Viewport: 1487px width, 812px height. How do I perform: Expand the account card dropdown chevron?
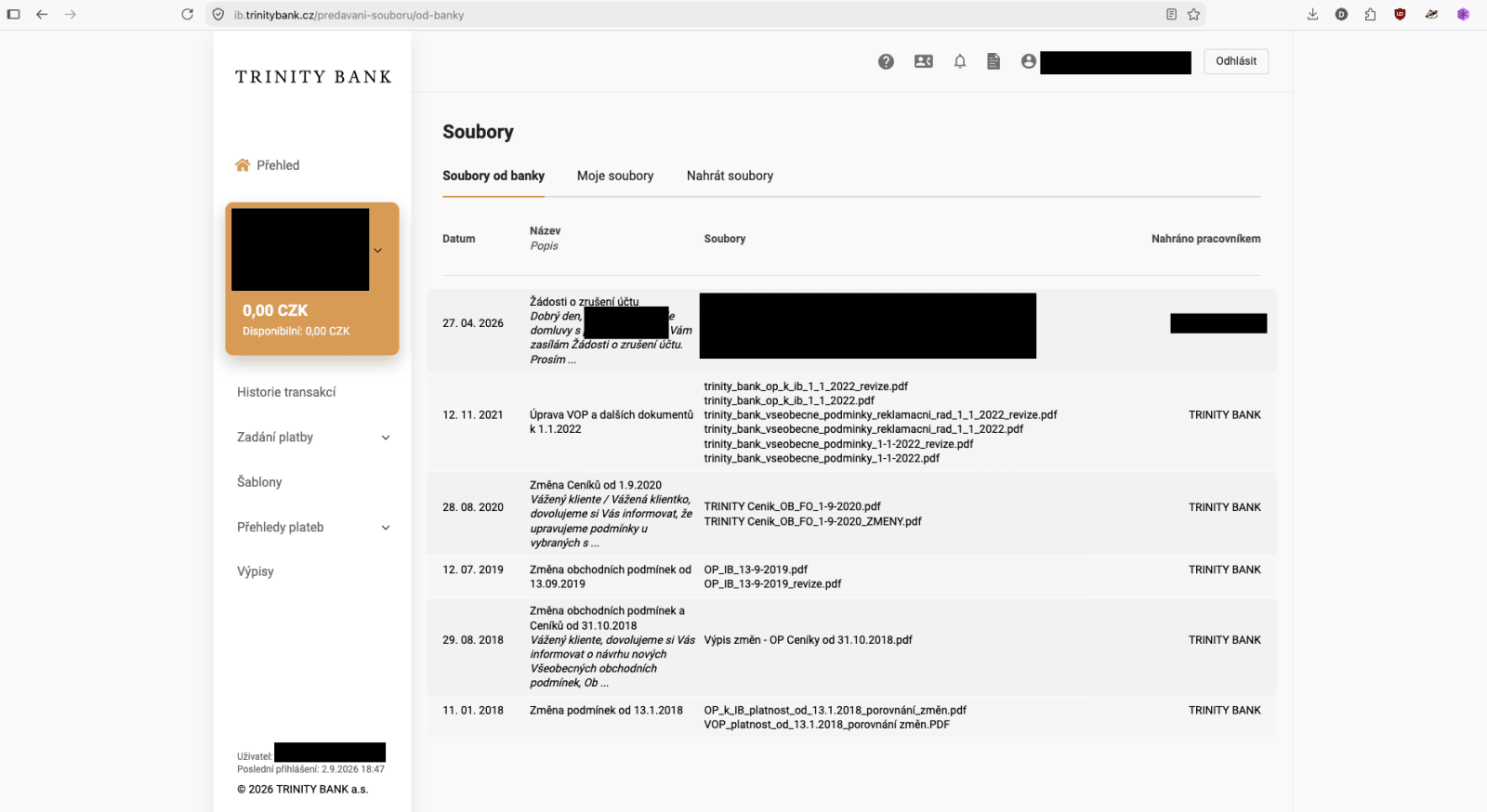377,250
